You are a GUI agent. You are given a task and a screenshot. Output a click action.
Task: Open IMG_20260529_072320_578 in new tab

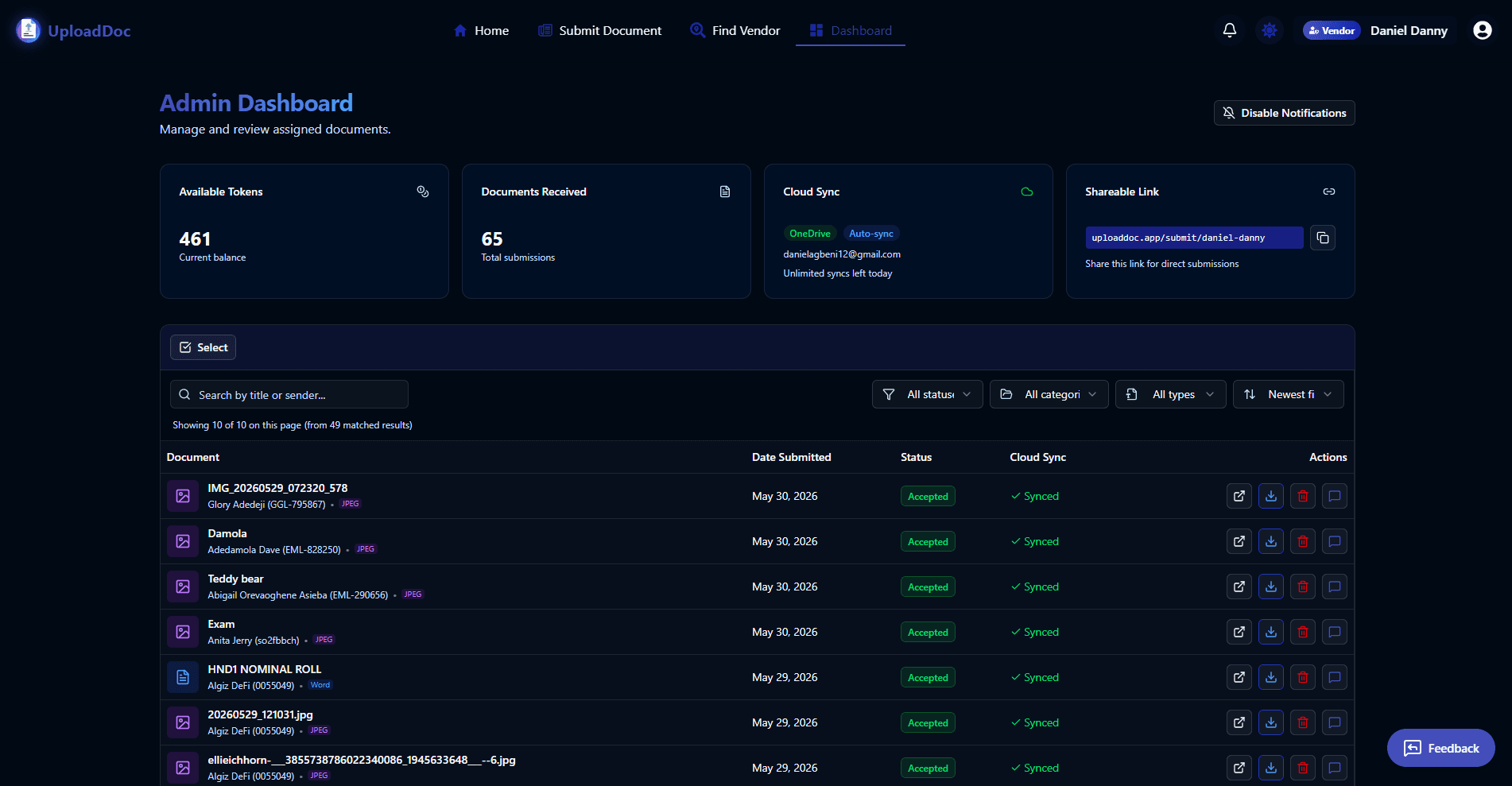click(1239, 496)
